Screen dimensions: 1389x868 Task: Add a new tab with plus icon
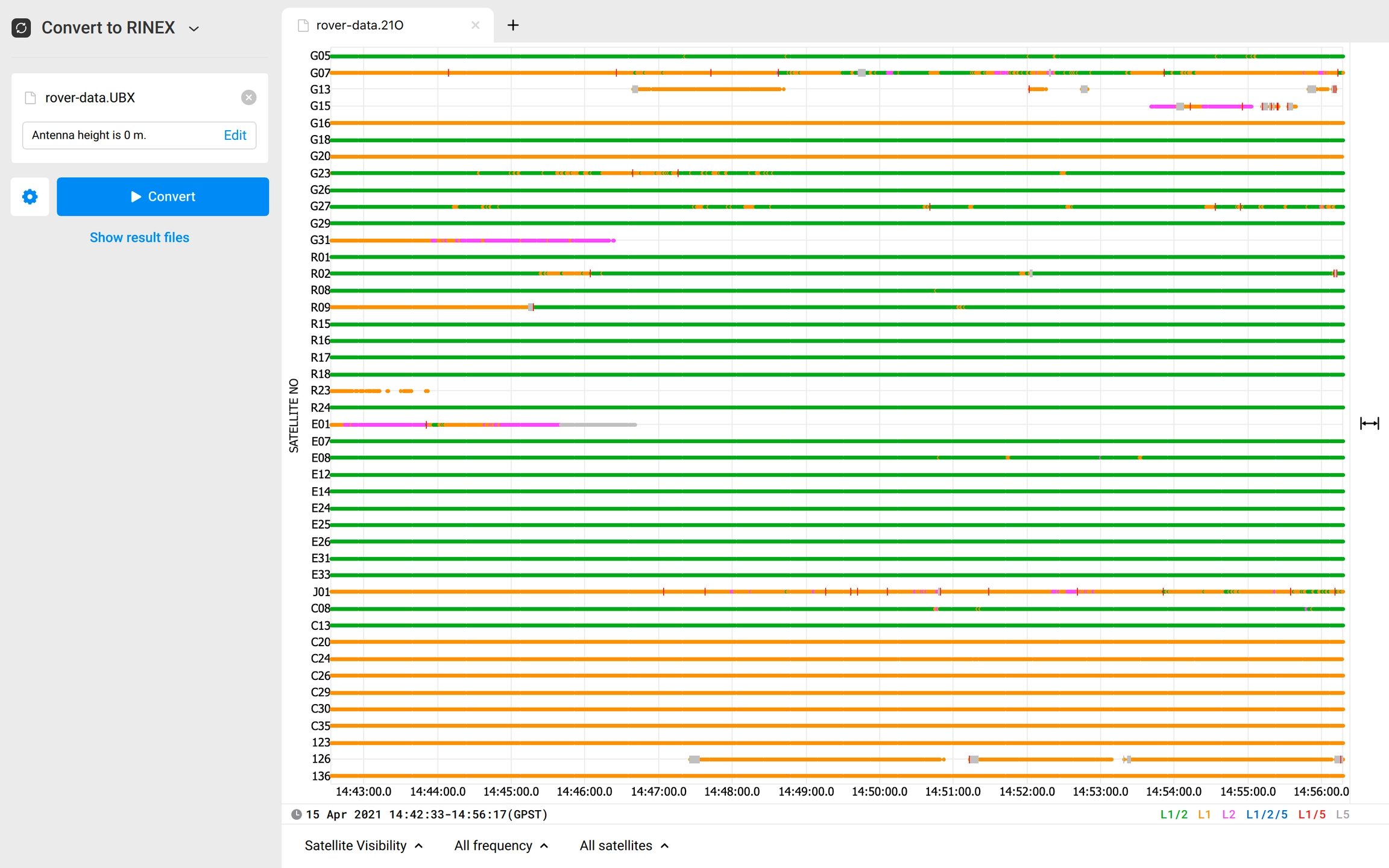pos(512,25)
